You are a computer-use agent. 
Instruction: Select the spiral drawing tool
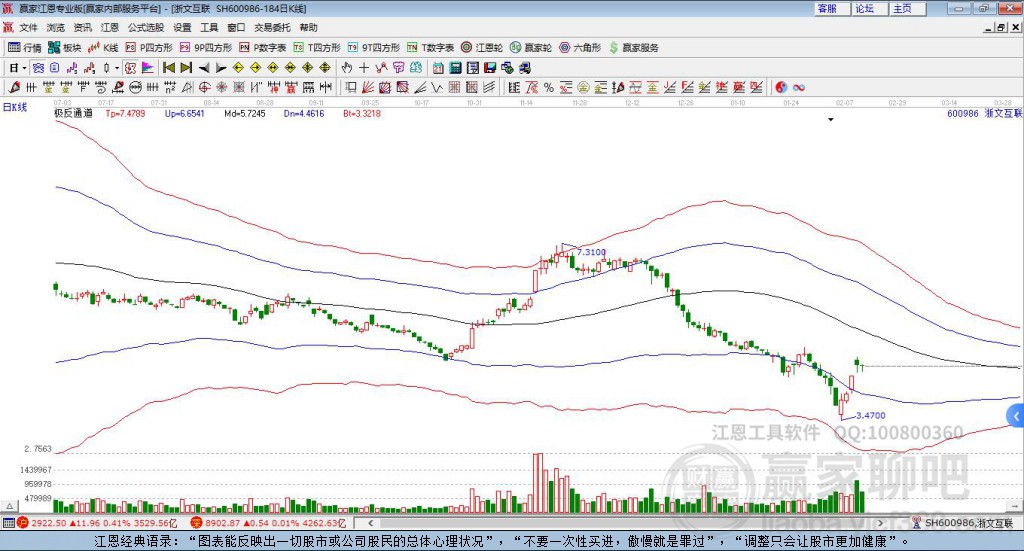tap(101, 87)
